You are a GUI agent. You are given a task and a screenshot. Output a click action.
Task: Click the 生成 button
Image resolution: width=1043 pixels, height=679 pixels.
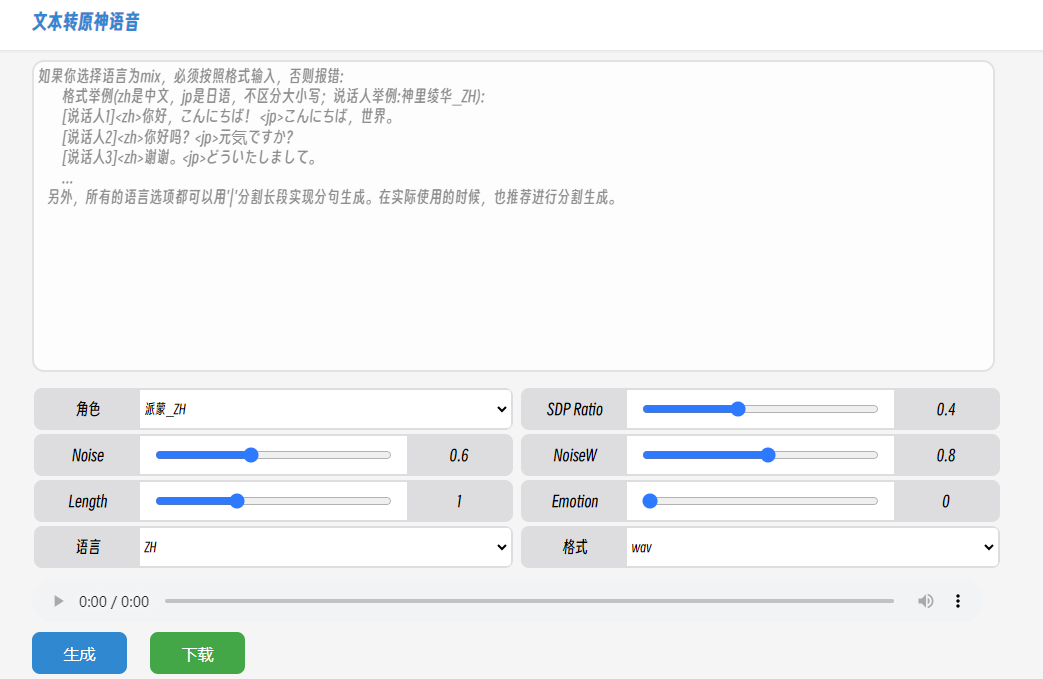79,653
